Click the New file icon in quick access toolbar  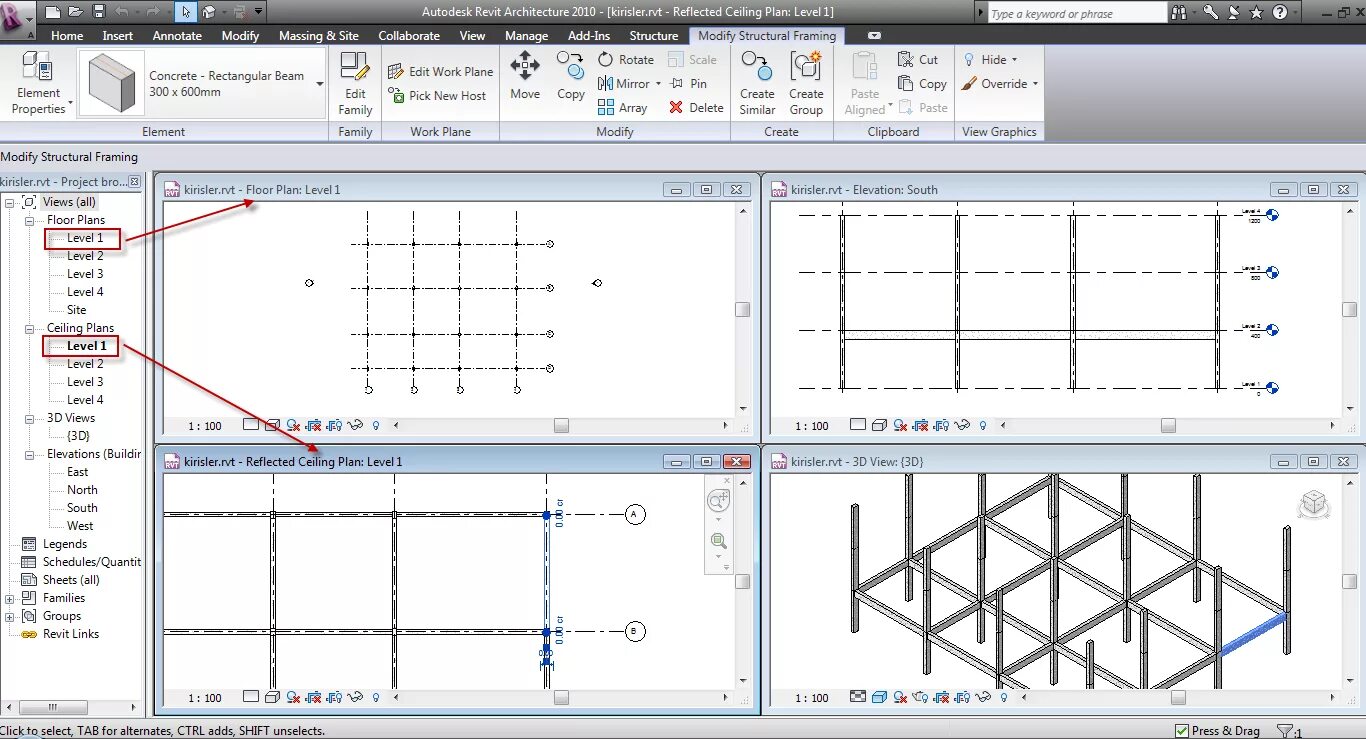pyautogui.click(x=53, y=12)
